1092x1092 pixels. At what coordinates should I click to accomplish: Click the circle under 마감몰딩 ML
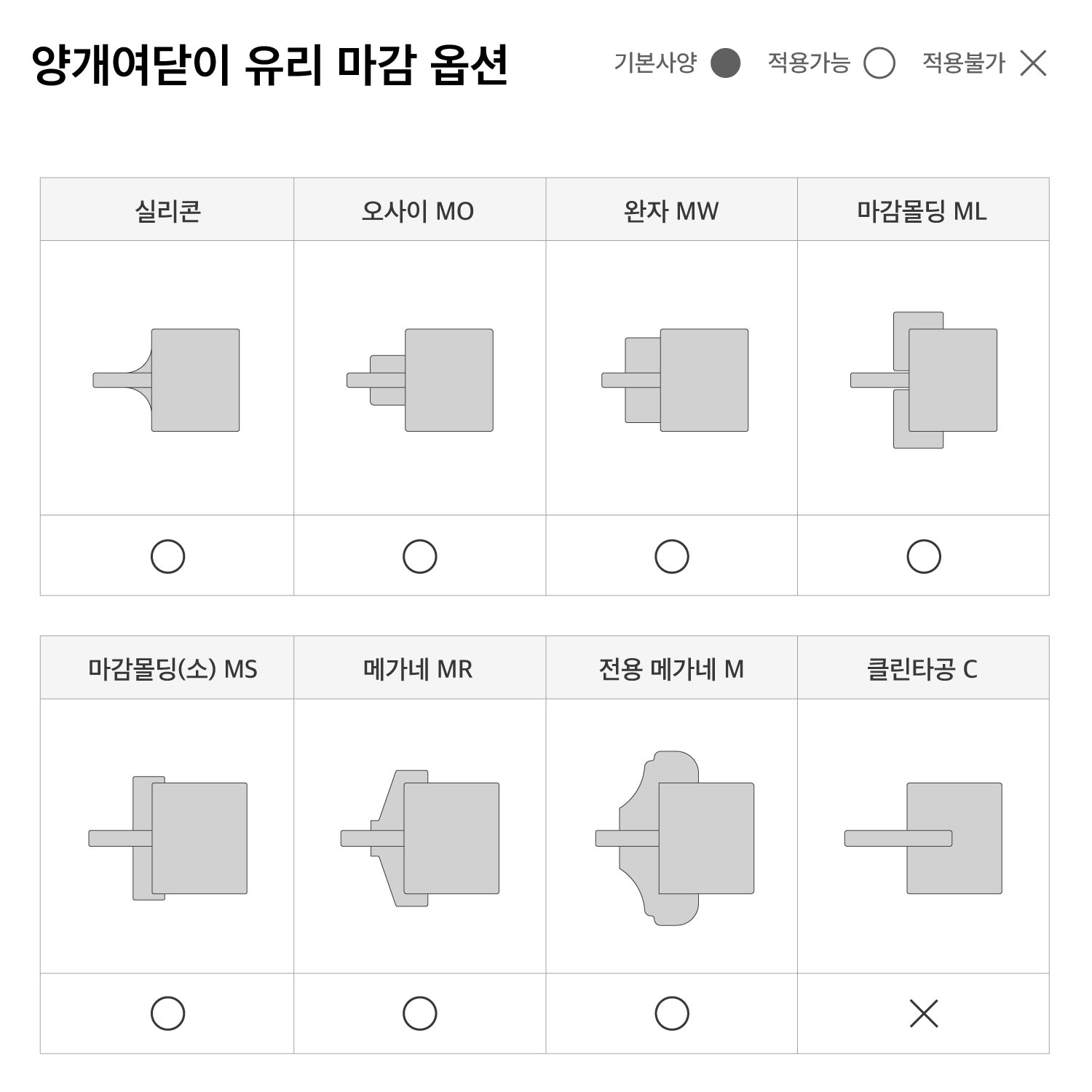pyautogui.click(x=924, y=557)
